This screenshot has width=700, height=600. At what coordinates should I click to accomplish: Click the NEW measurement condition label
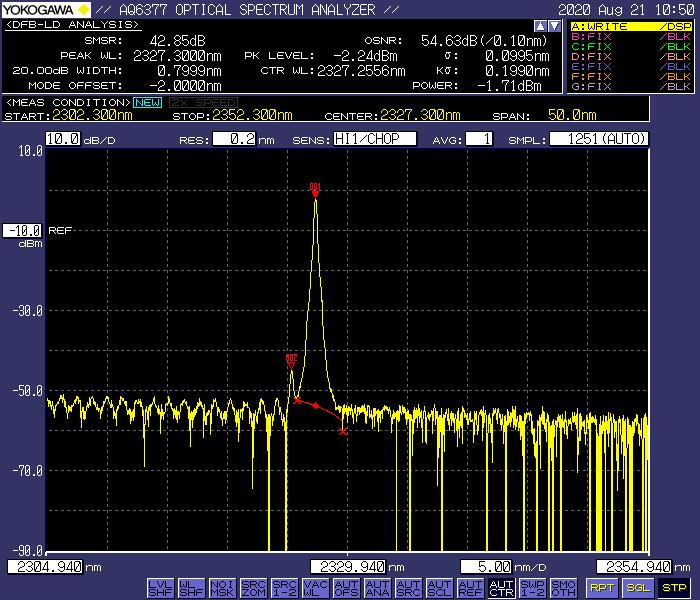tap(148, 102)
